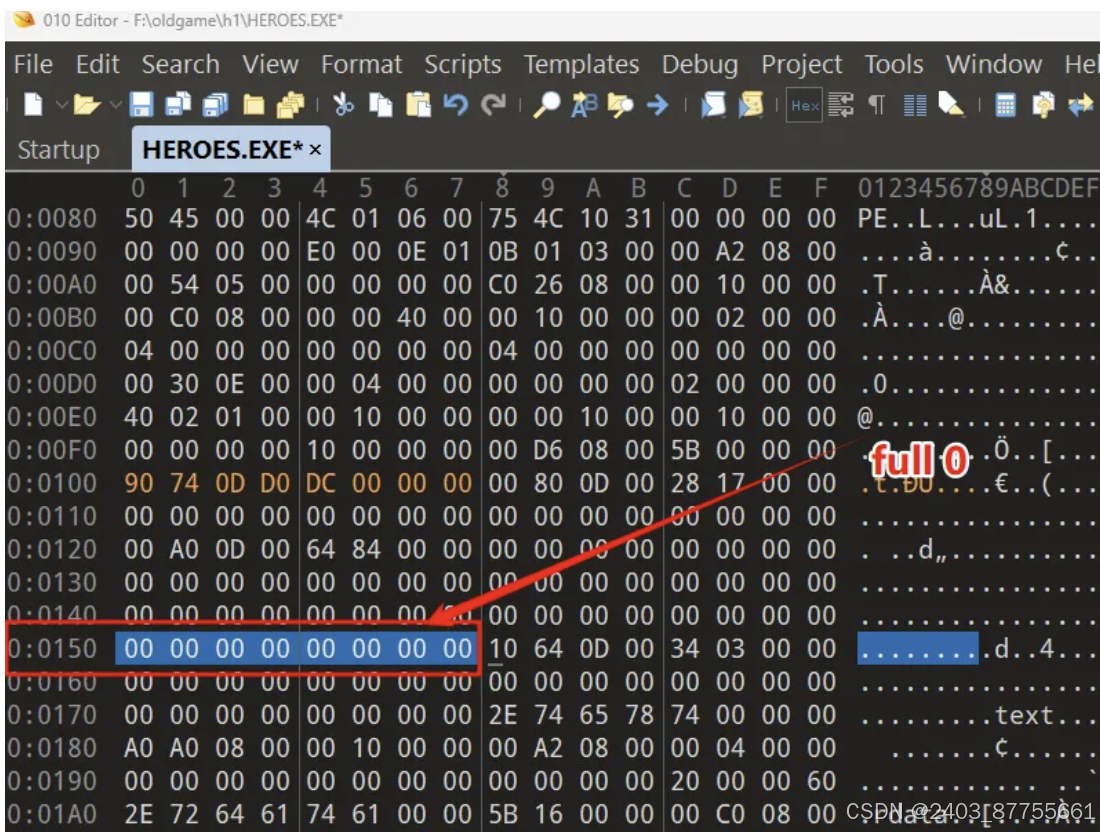The height and width of the screenshot is (832, 1100).
Task: Paste from clipboard with Paste icon
Action: point(418,105)
